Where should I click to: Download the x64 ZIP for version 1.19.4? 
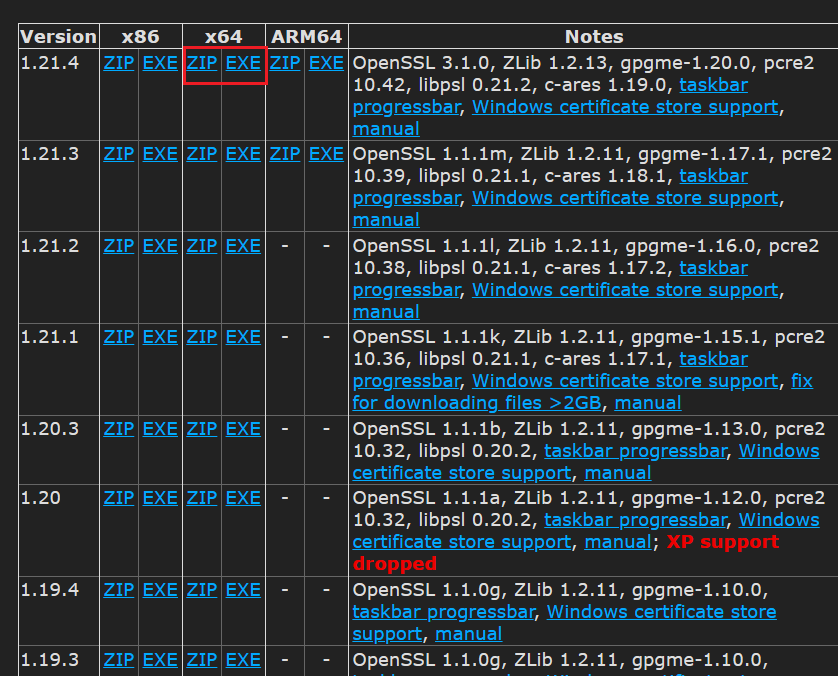pos(202,589)
